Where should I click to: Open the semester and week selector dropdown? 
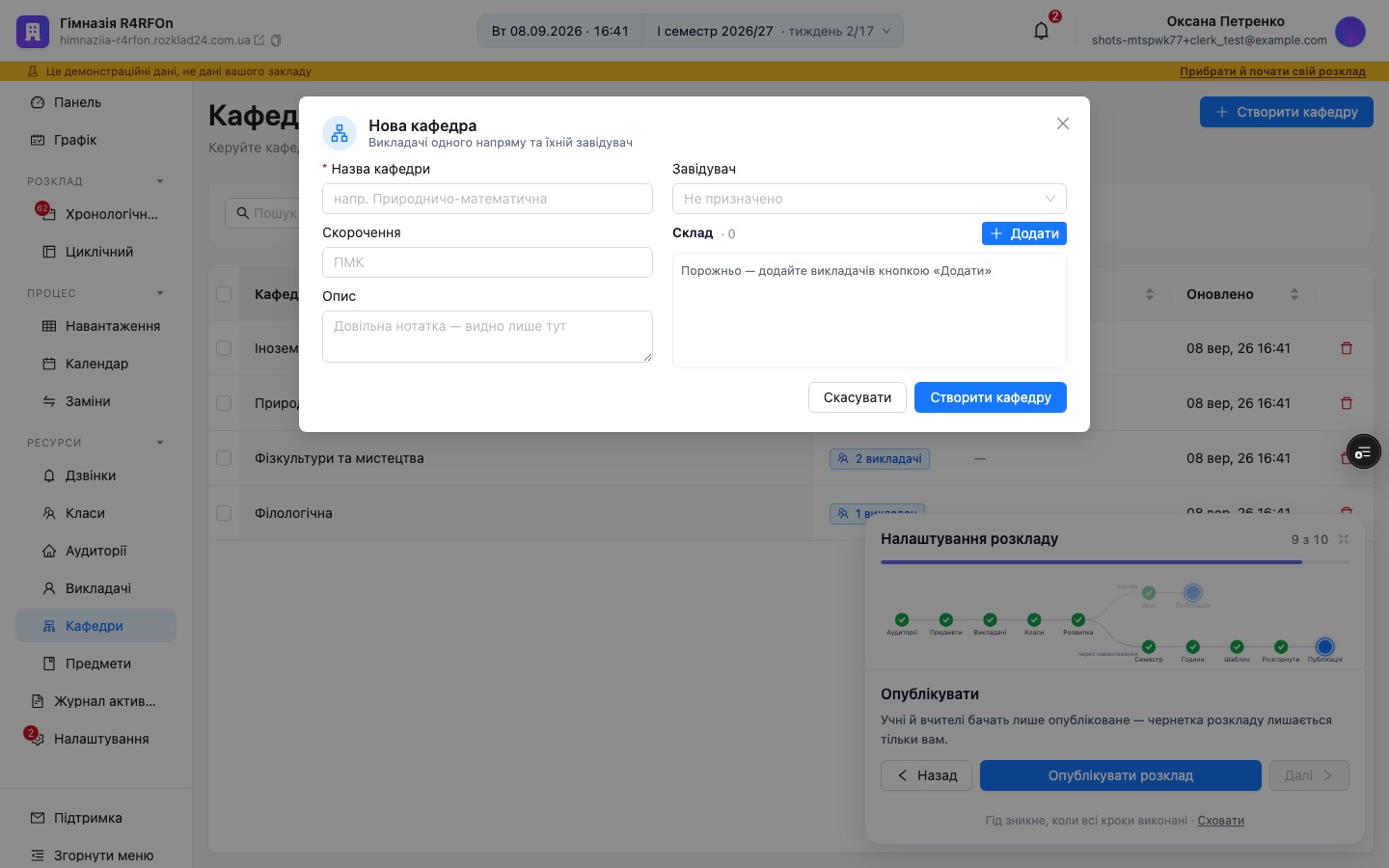click(x=774, y=31)
